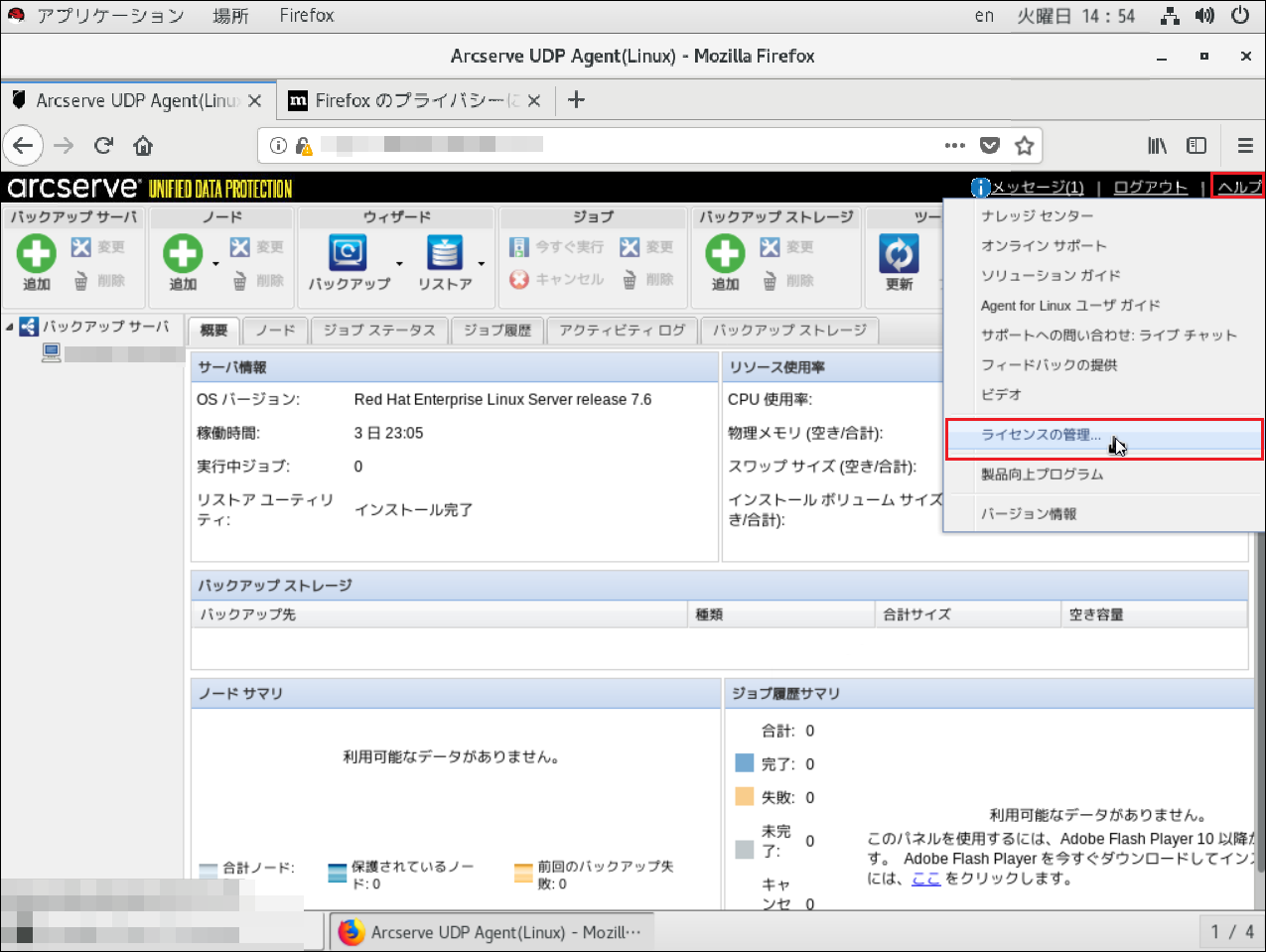Toggle Firefox sidebar icon
Image resolution: width=1266 pixels, height=952 pixels.
coord(1196,146)
